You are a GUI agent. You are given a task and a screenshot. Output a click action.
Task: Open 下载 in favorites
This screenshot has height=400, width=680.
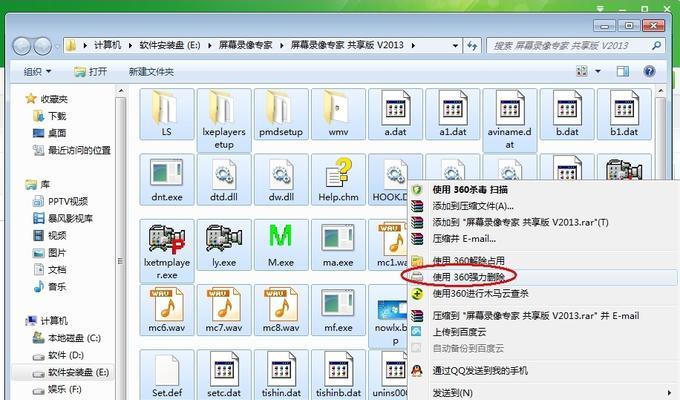click(50, 116)
